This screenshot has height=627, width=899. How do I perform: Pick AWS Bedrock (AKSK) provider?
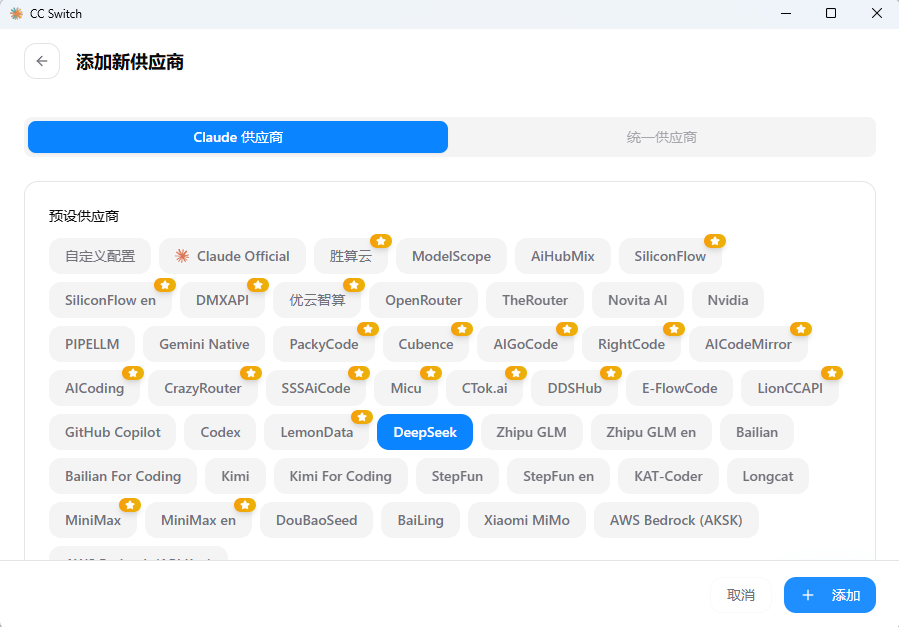tap(676, 520)
